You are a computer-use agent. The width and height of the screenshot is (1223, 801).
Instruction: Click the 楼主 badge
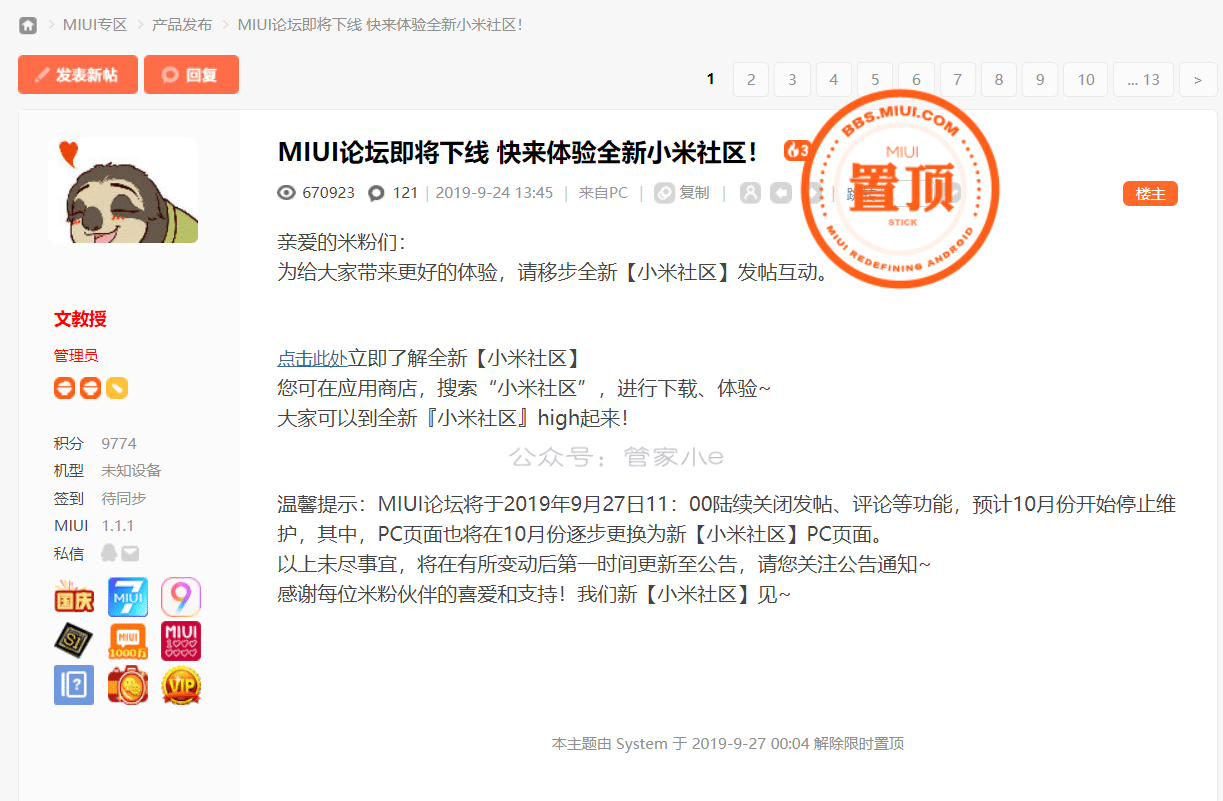(x=1150, y=194)
